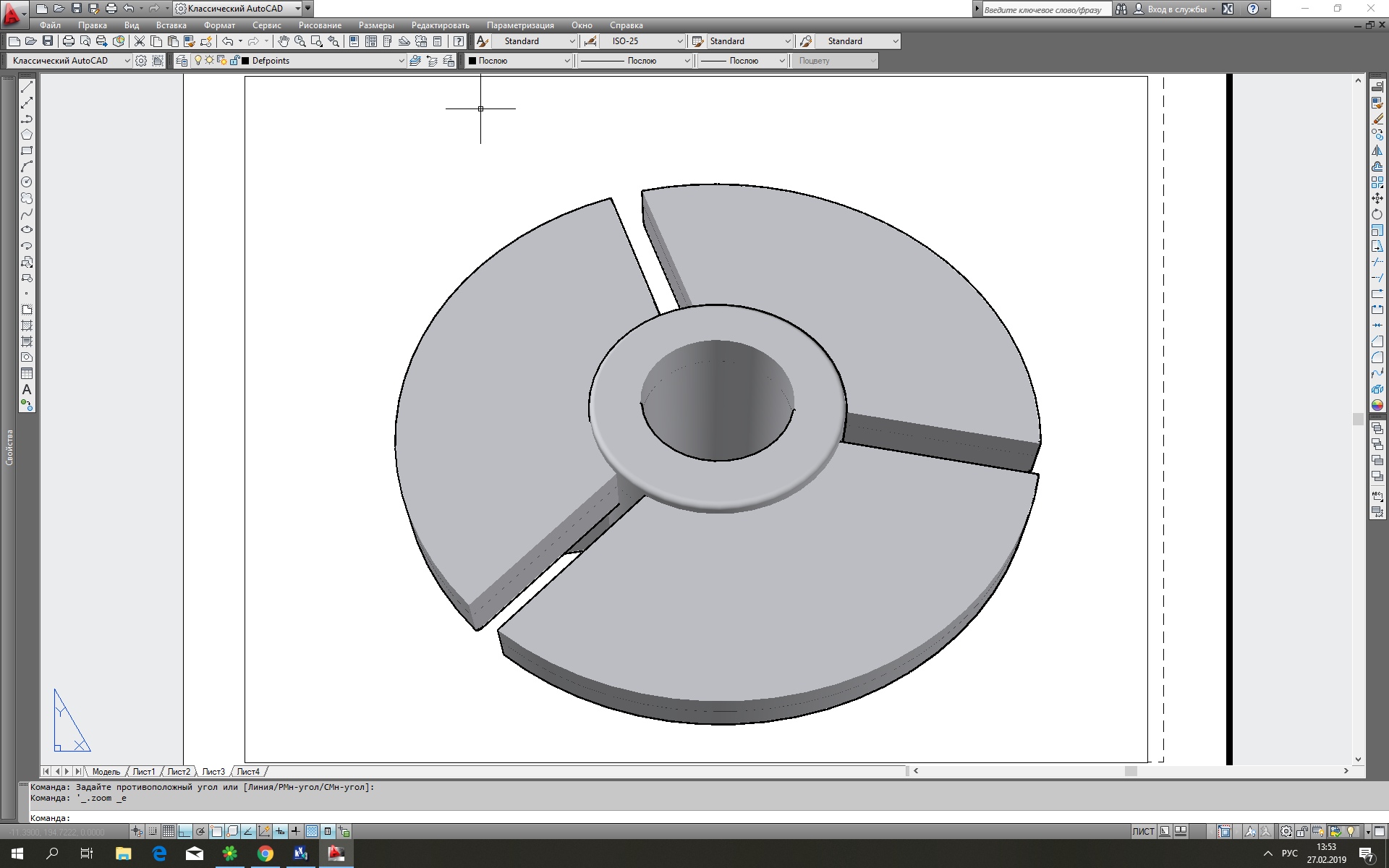This screenshot has height=868, width=1389.
Task: Switch to the Лист4 layout tab
Action: [247, 772]
